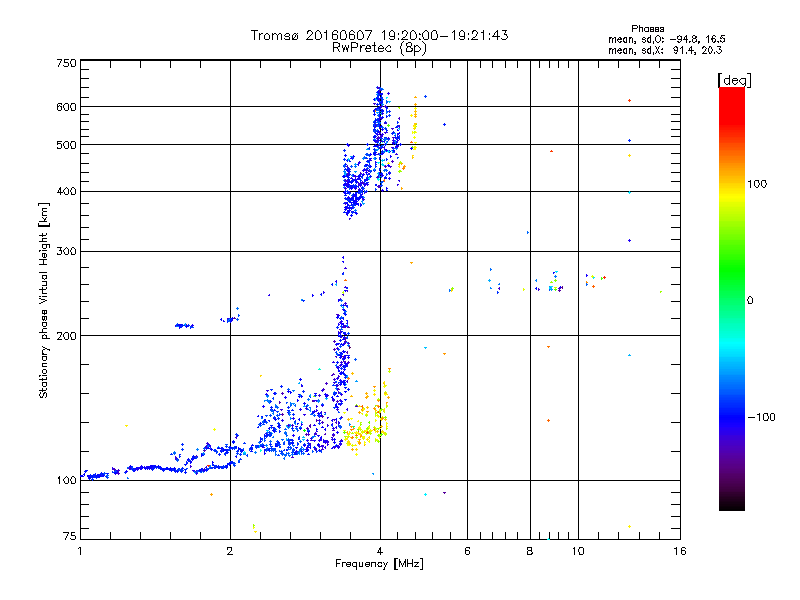Click the y-axis label 'Stationary phase Virtual Height [km]'
This screenshot has height=600, width=800.
pyautogui.click(x=44, y=300)
